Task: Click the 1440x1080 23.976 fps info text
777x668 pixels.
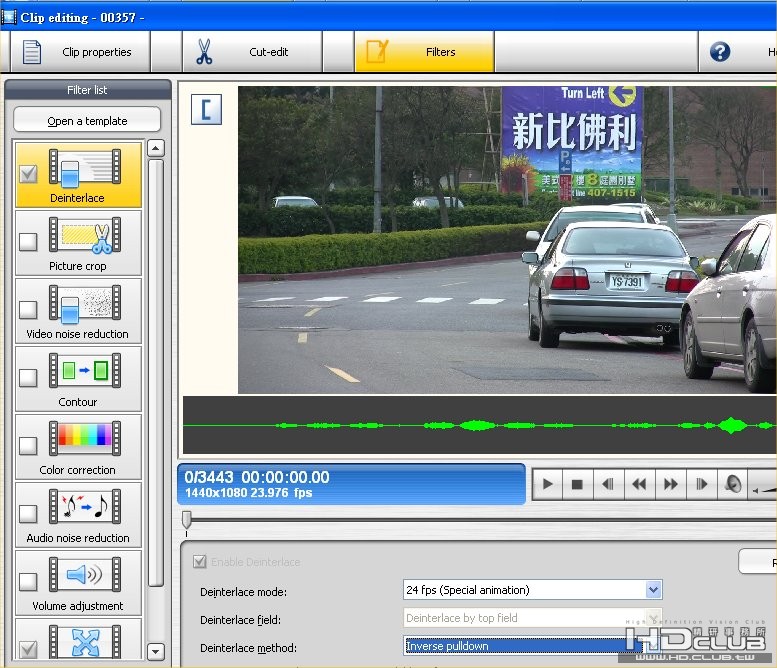Action: (249, 493)
